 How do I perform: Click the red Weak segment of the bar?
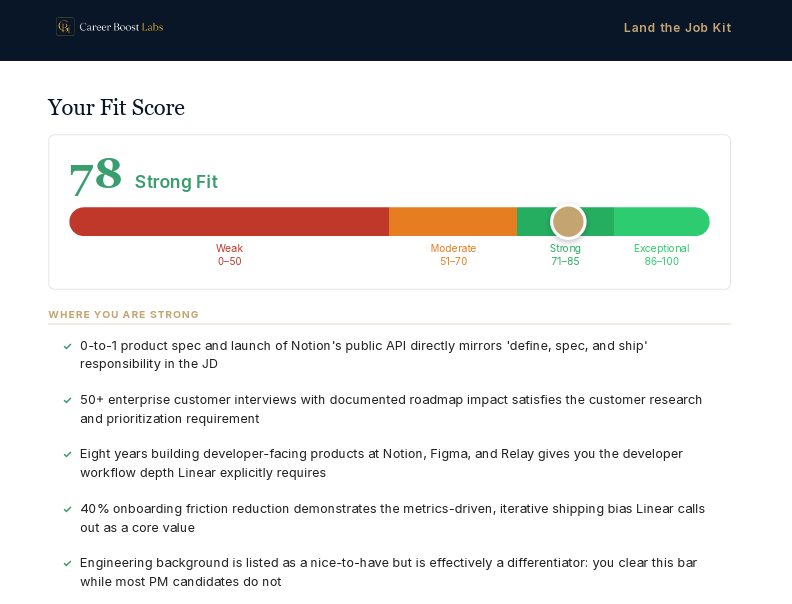point(229,222)
